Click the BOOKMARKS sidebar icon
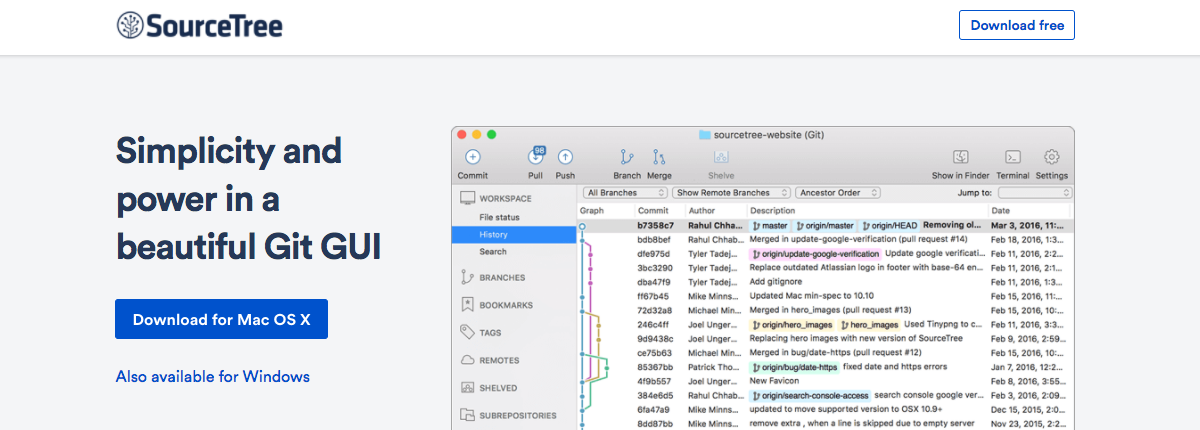Screen dimensions: 1200x430 point(467,304)
